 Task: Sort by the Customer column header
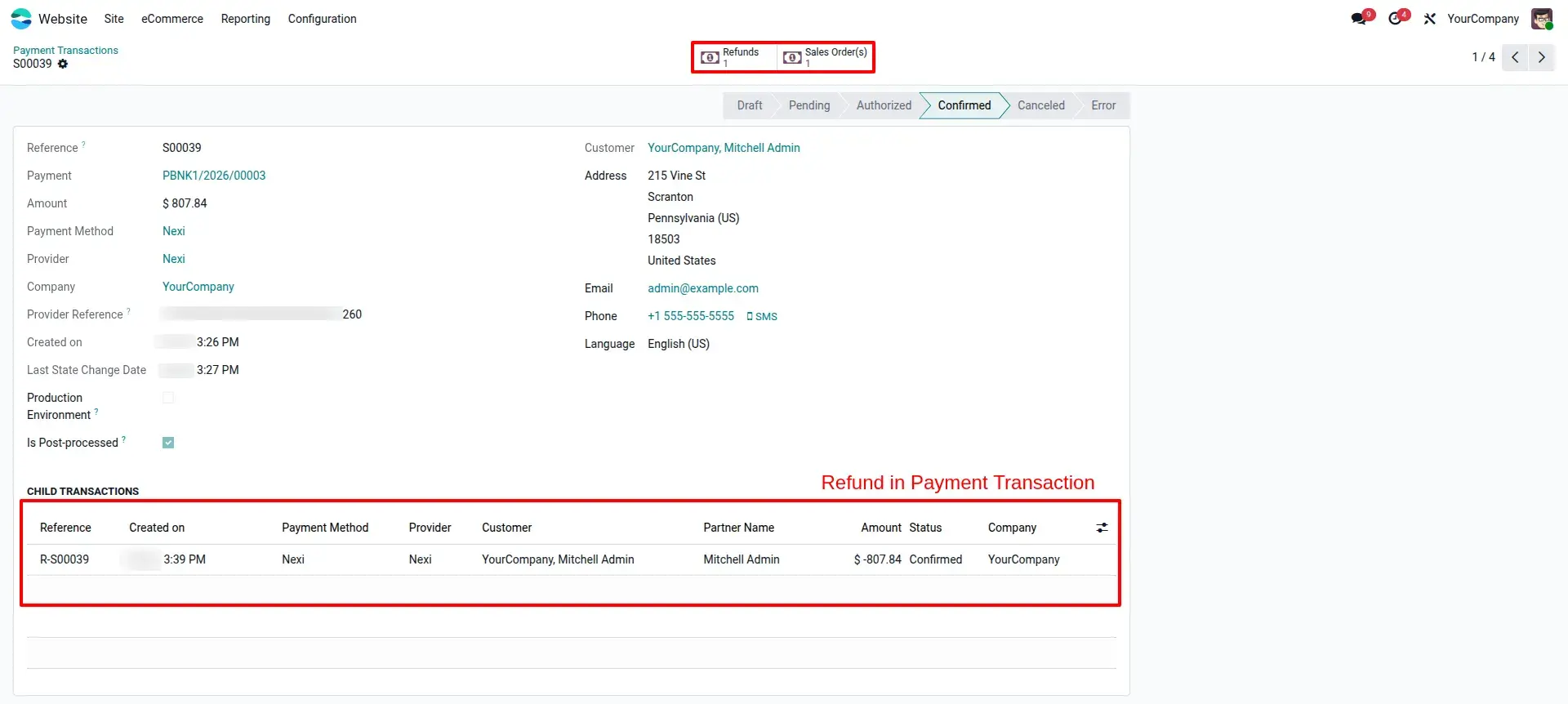(x=506, y=528)
